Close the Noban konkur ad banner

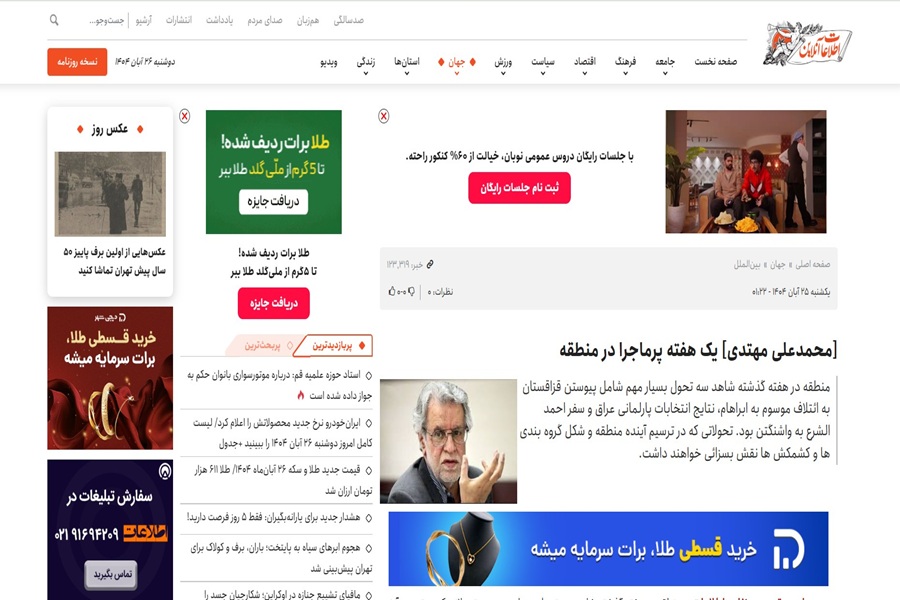tap(383, 116)
